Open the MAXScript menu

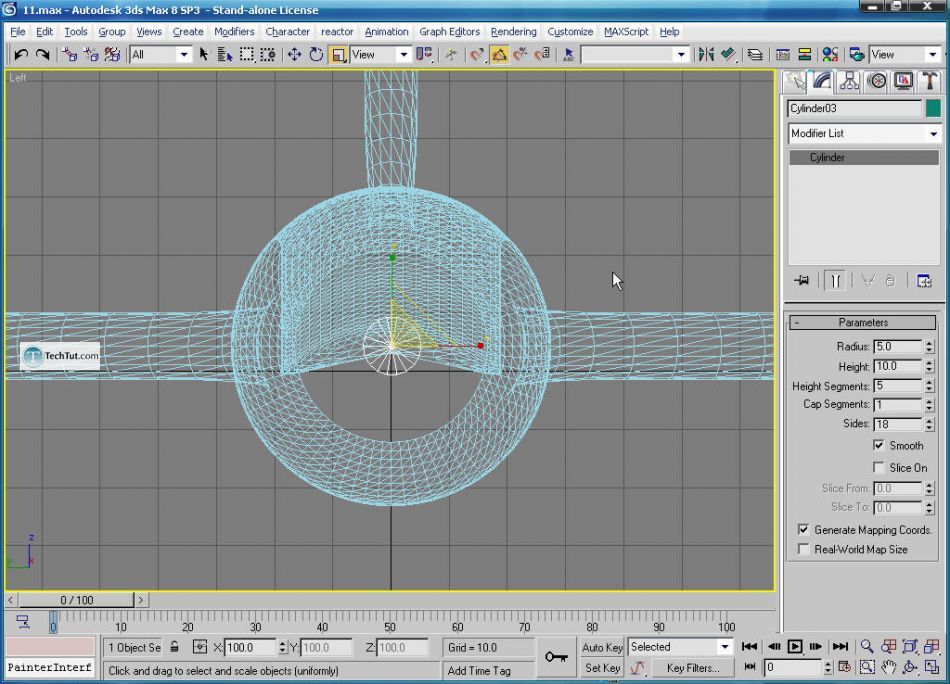coord(626,32)
